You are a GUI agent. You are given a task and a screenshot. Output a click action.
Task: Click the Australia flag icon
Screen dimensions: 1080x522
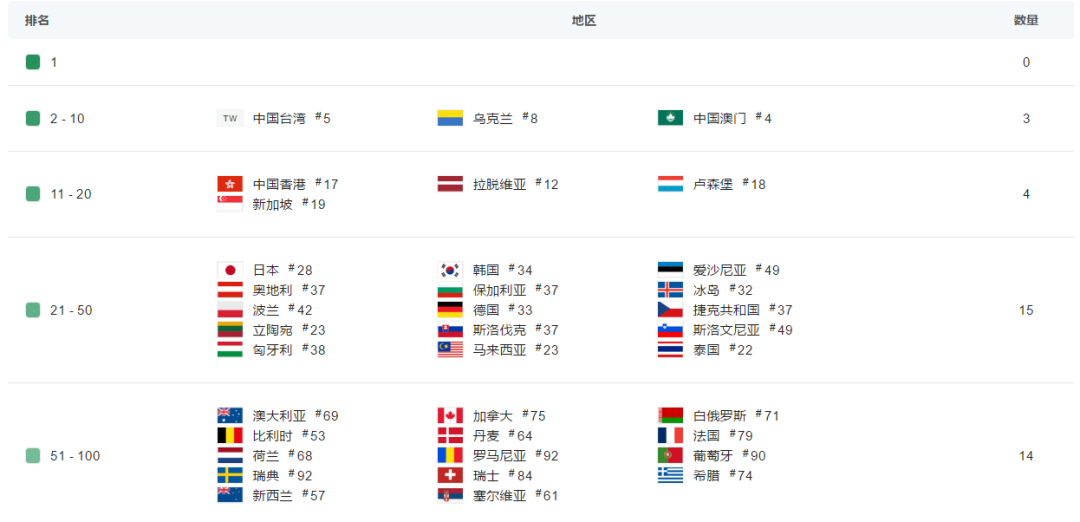coord(229,416)
